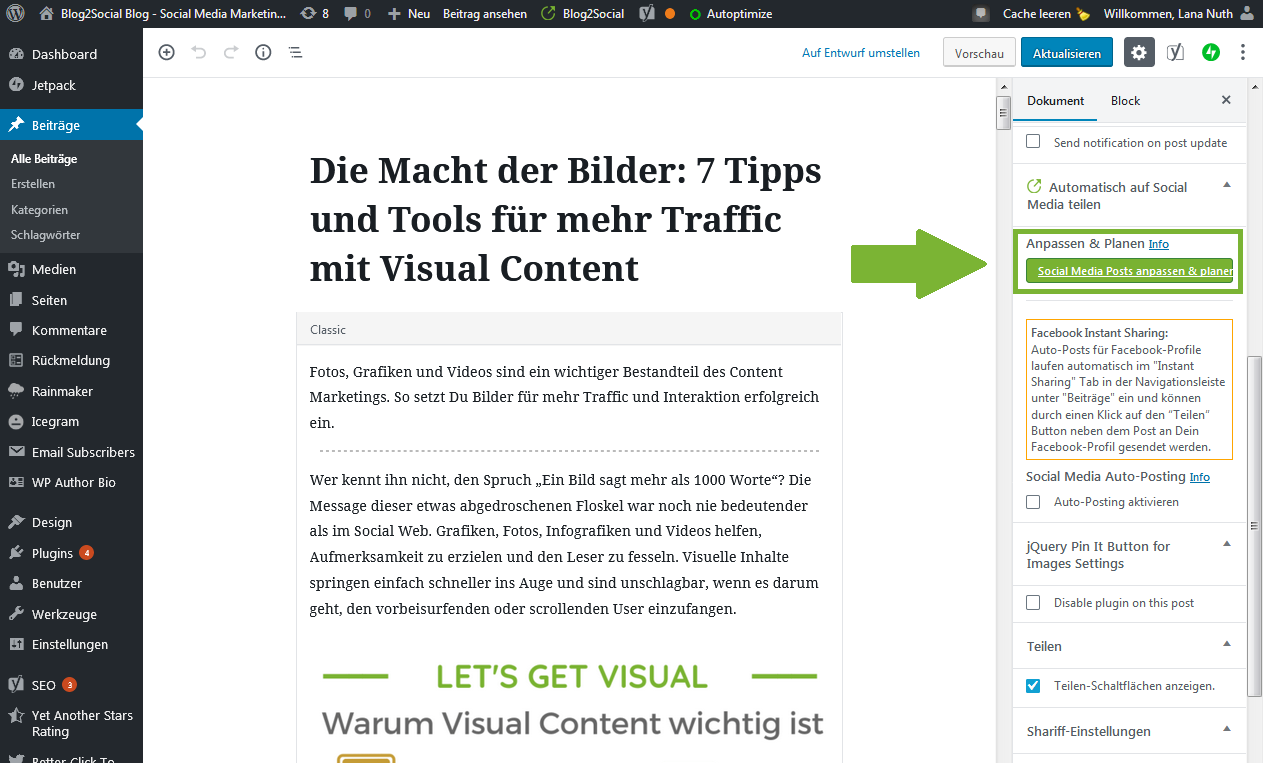This screenshot has width=1263, height=763.
Task: Open the comments bubble in admin bar
Action: point(357,14)
